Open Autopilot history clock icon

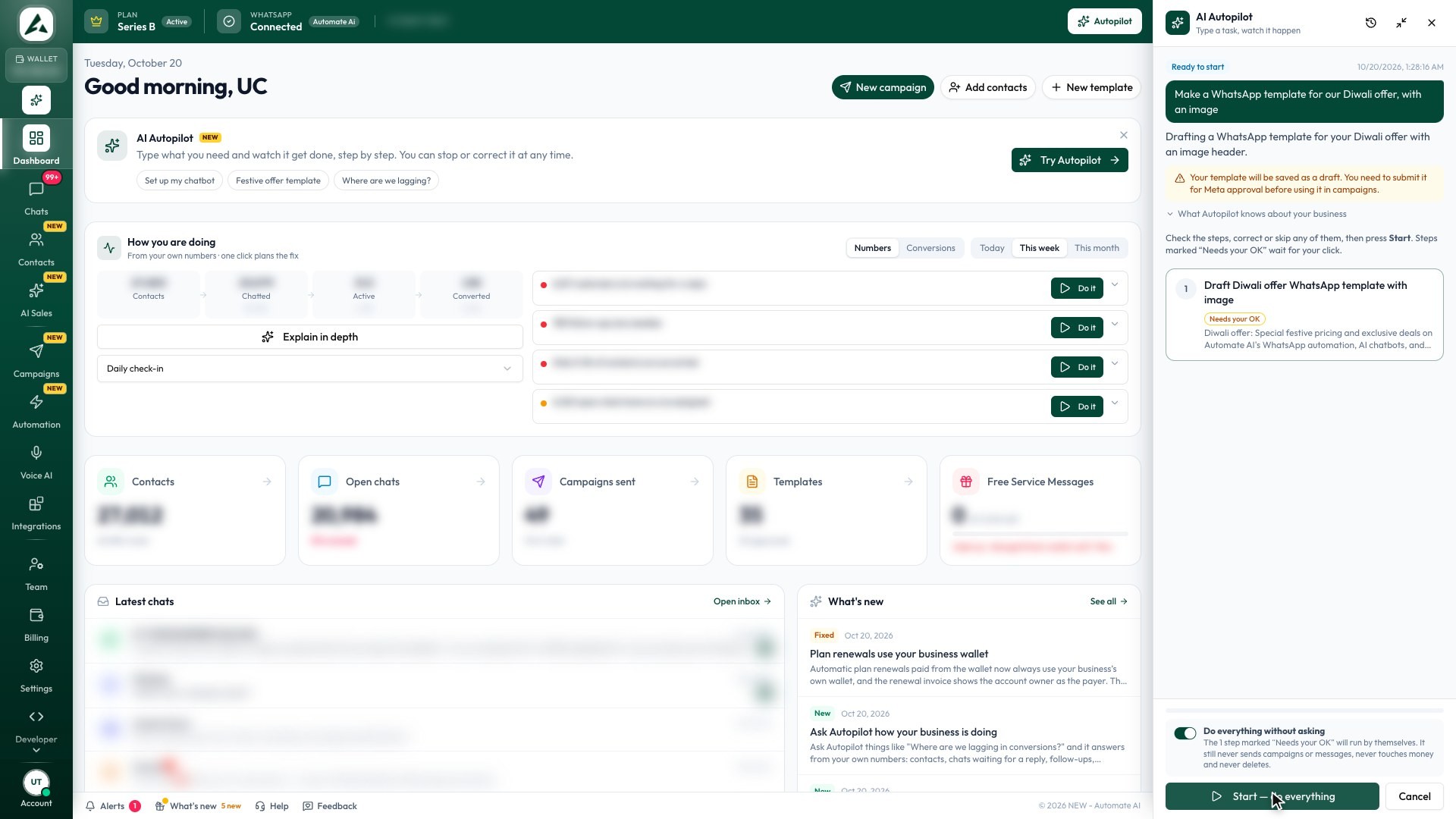[x=1371, y=23]
